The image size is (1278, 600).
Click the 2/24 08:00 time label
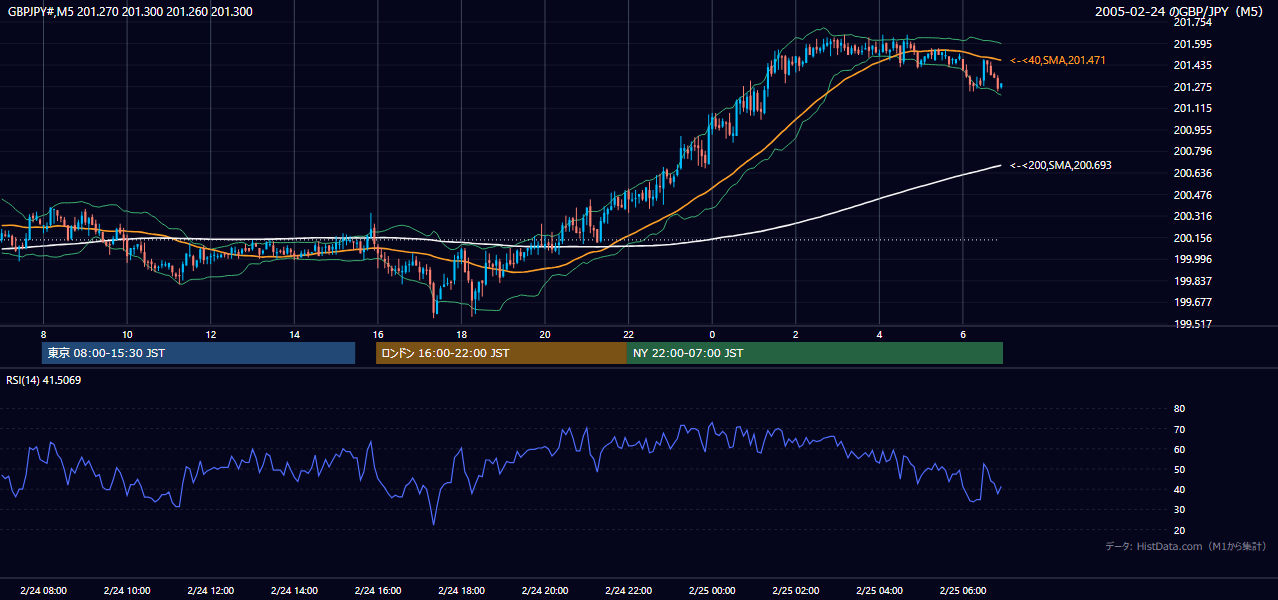click(42, 590)
